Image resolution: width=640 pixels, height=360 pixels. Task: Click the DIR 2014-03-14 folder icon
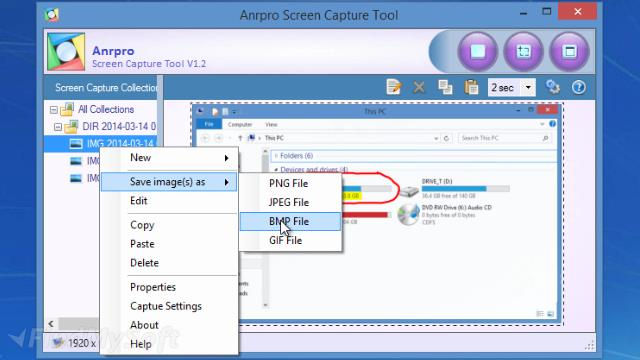[x=71, y=127]
